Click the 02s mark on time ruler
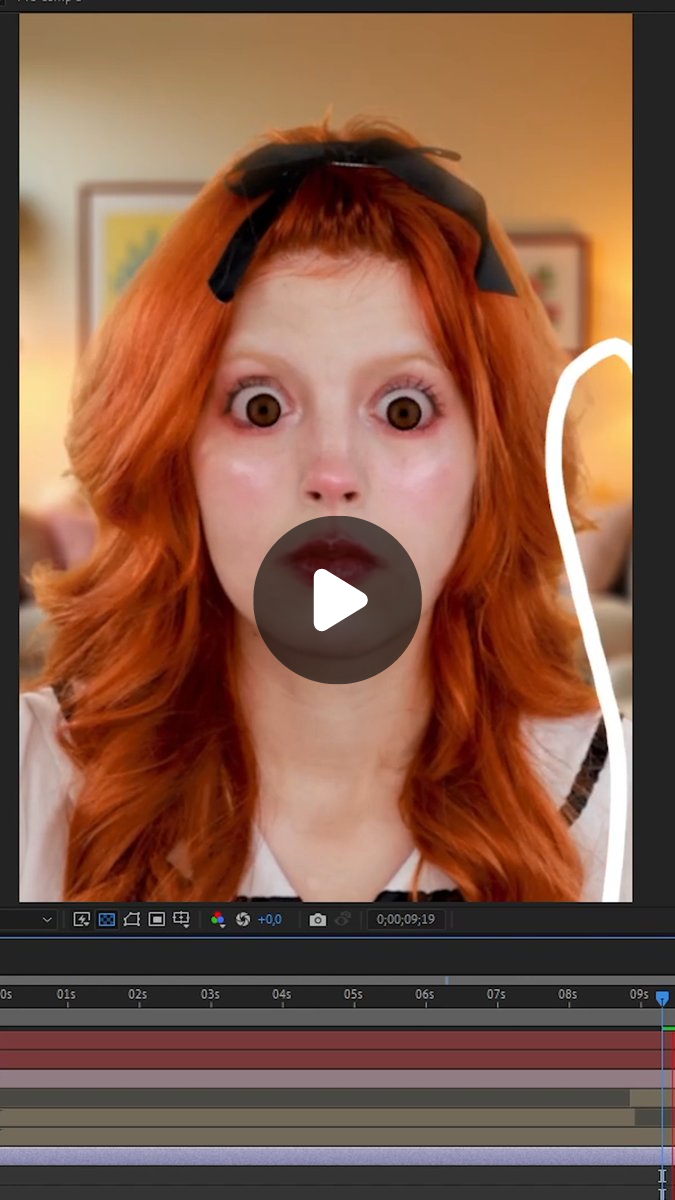Image resolution: width=675 pixels, height=1200 pixels. 138,995
